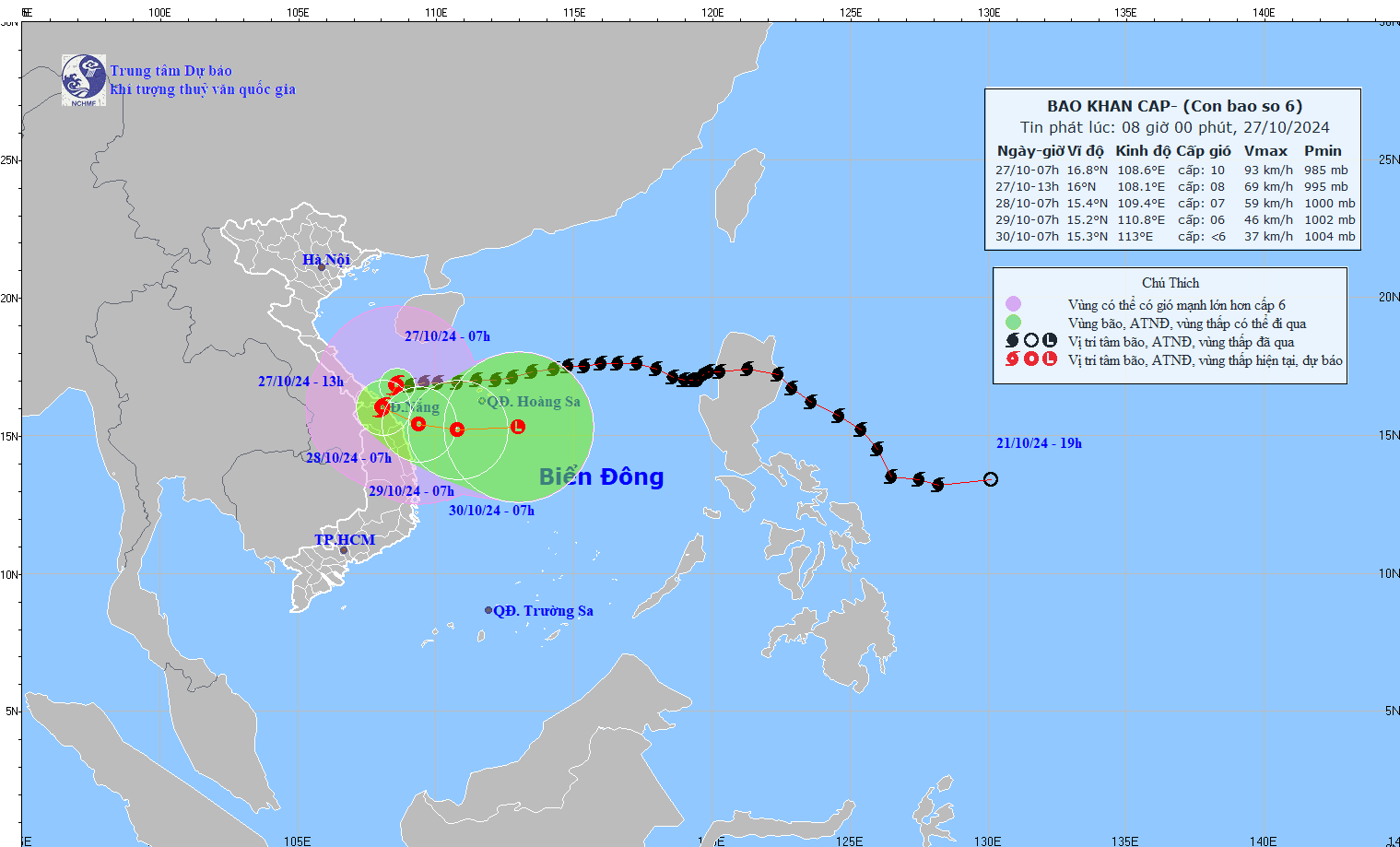Click the Biển Đông sea label

(599, 477)
